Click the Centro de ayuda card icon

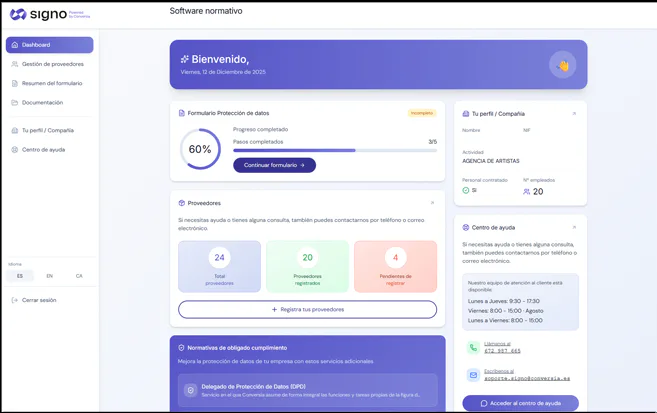point(466,227)
